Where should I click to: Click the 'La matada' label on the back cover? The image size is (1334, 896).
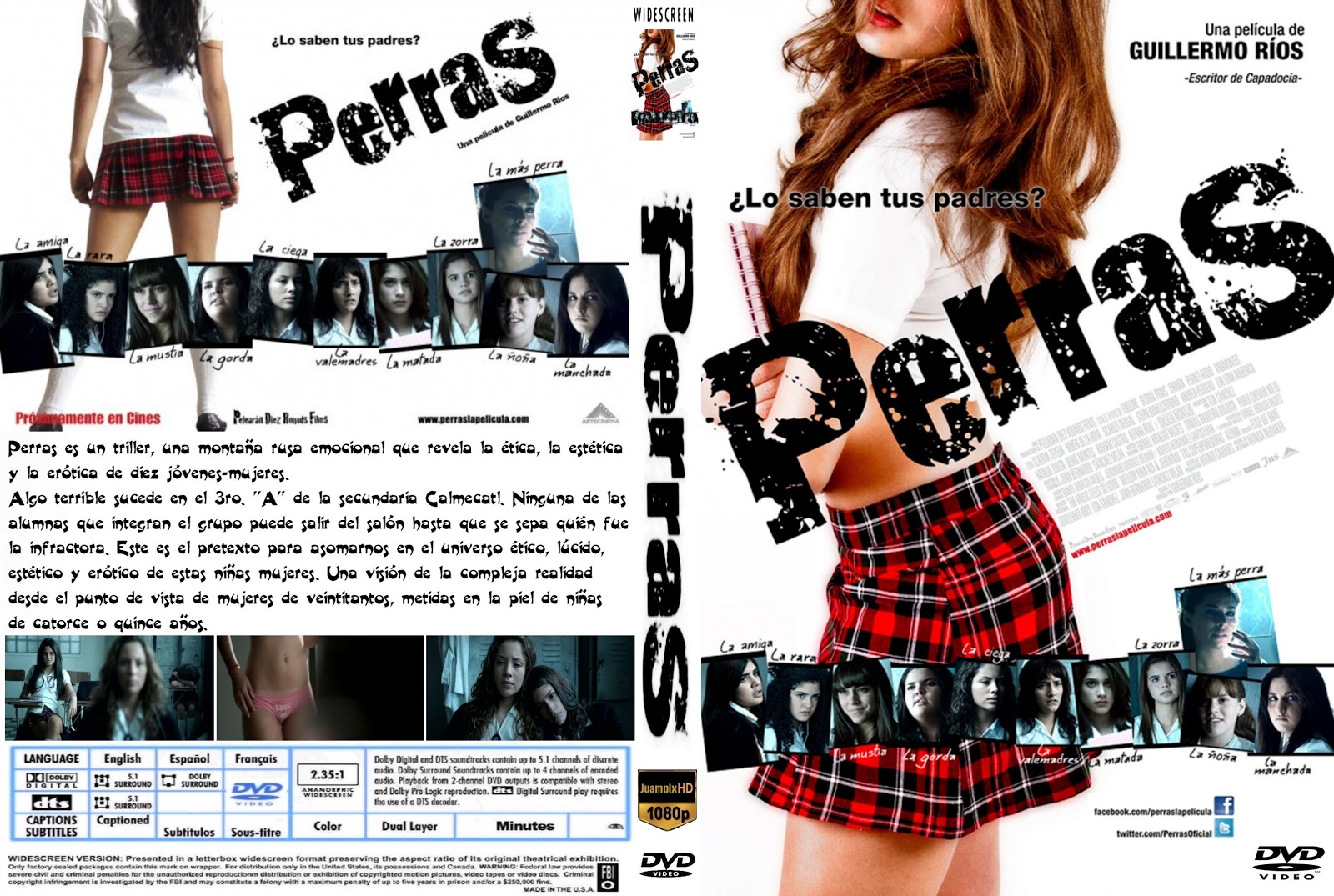coord(414,362)
